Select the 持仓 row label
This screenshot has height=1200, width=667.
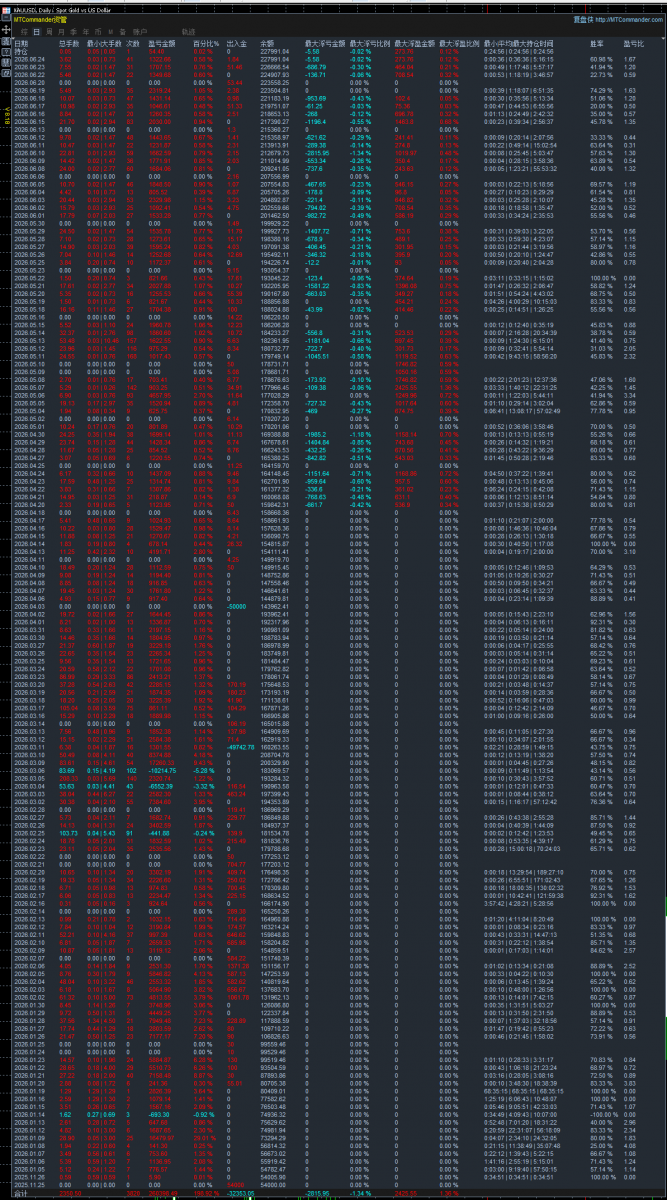pos(21,51)
